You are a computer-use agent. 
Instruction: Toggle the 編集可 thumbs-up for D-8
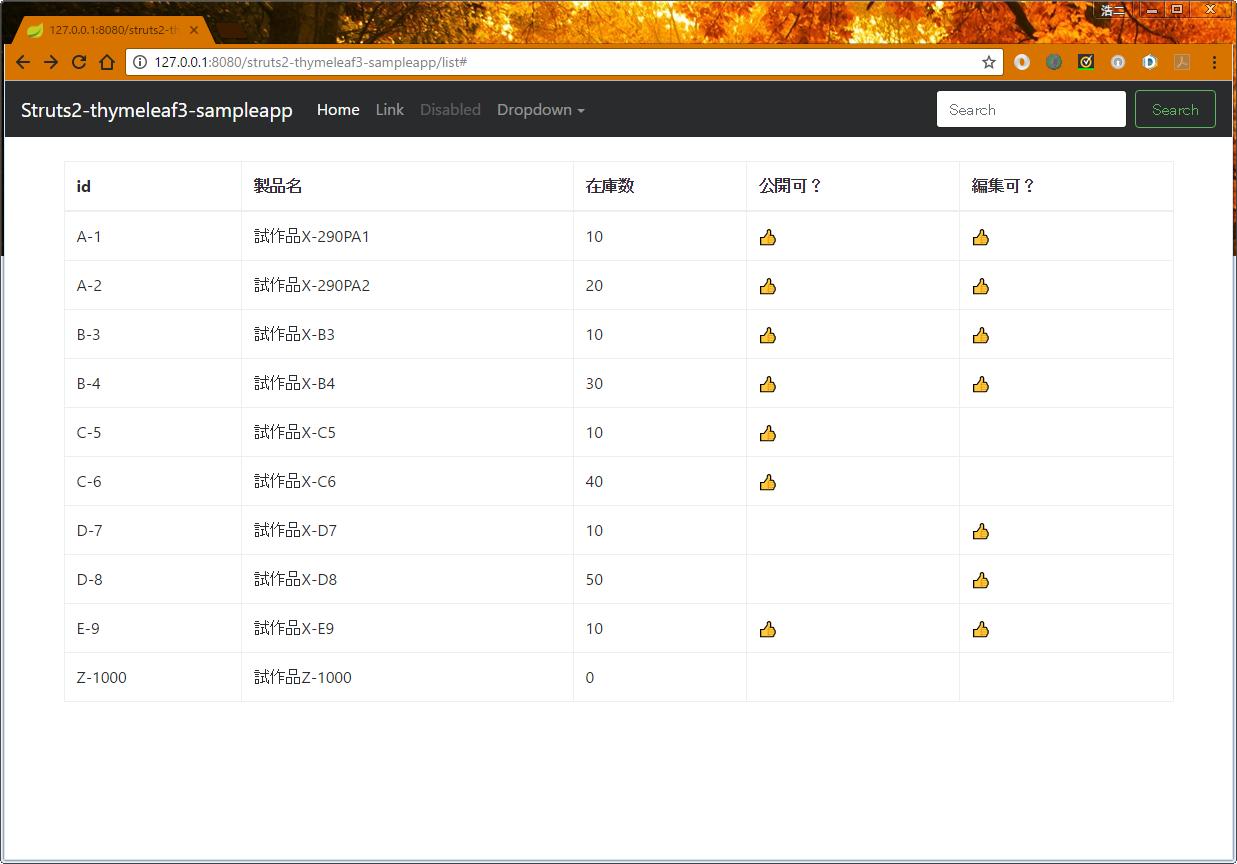pyautogui.click(x=981, y=580)
